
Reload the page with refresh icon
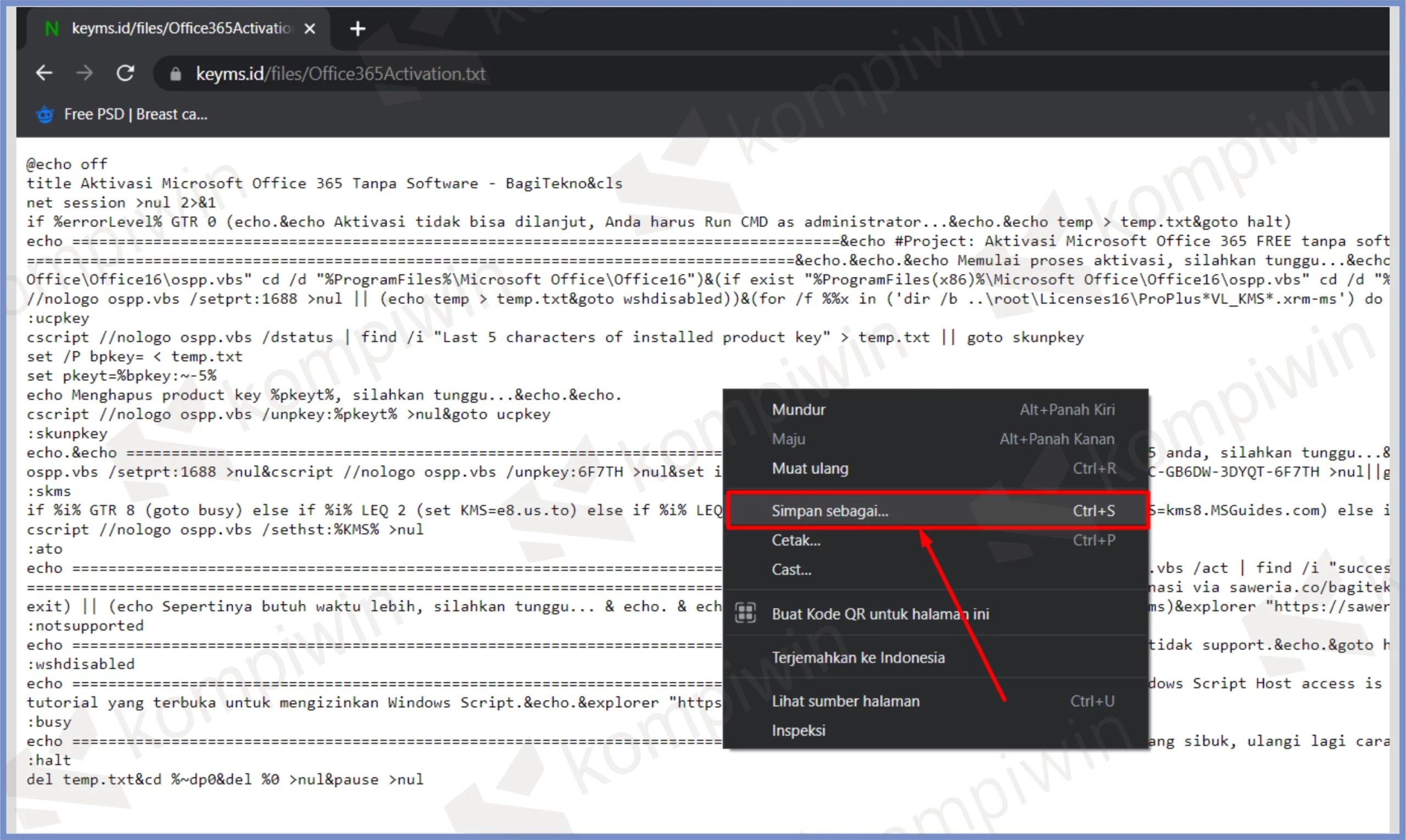(x=125, y=73)
